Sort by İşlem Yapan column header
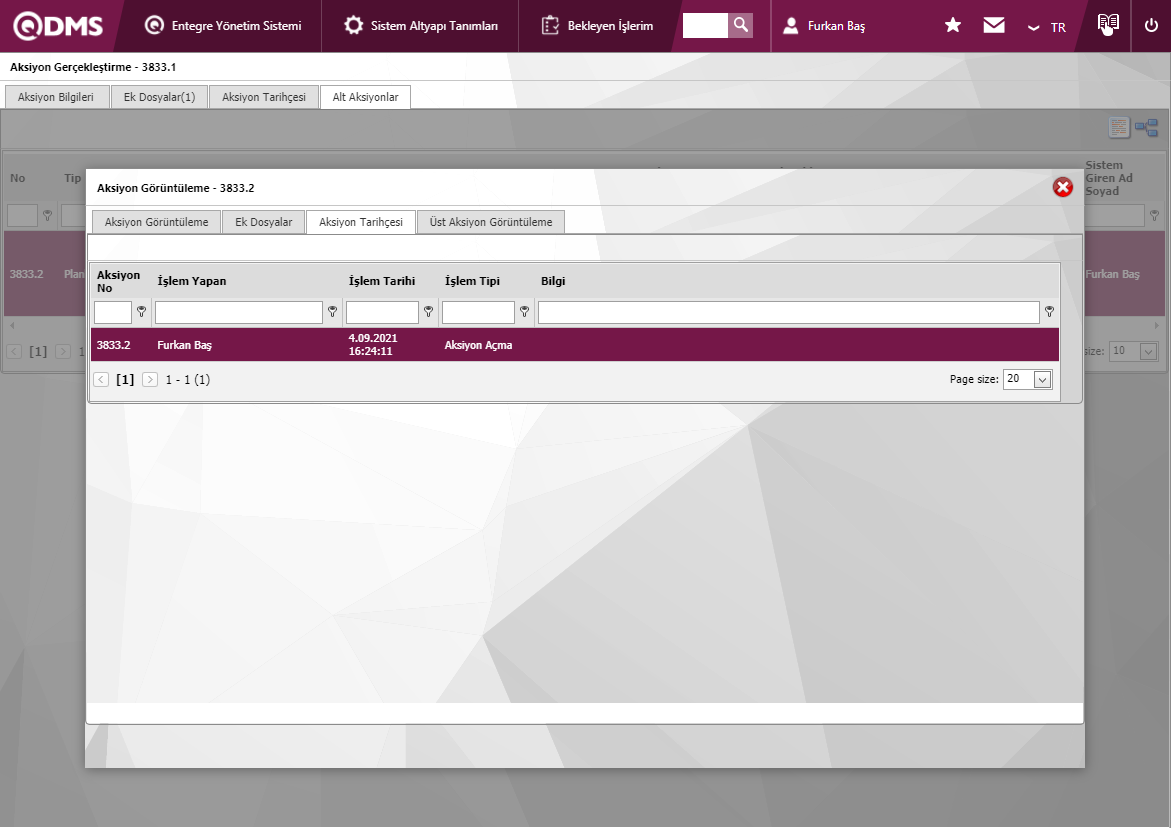This screenshot has width=1171, height=828. (x=192, y=281)
